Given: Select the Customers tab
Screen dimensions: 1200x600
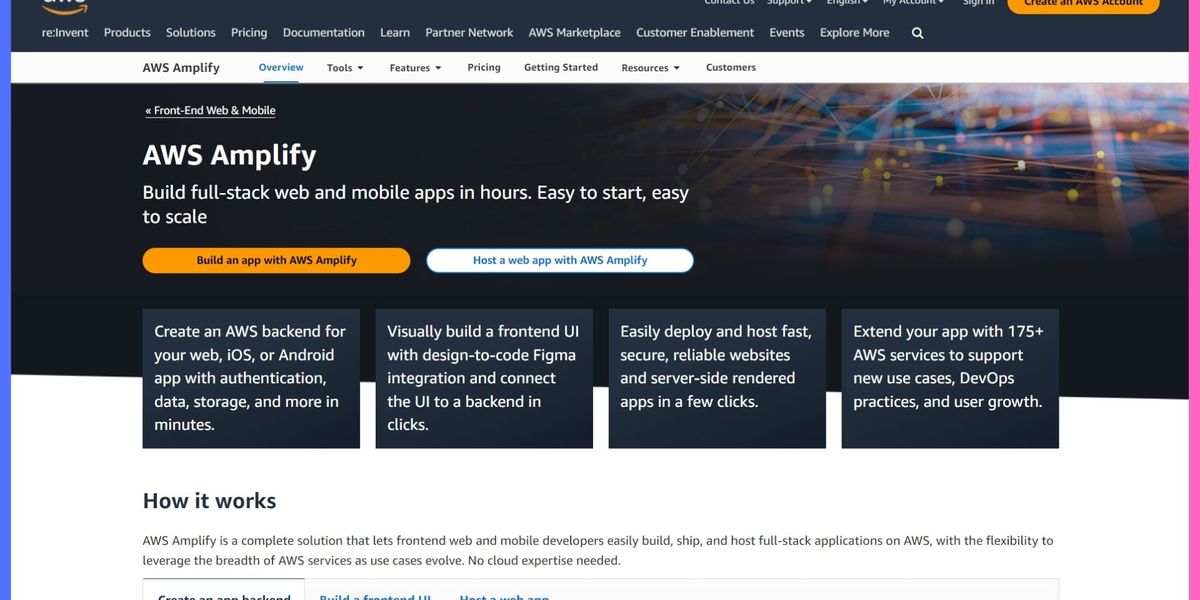Looking at the screenshot, I should (730, 67).
